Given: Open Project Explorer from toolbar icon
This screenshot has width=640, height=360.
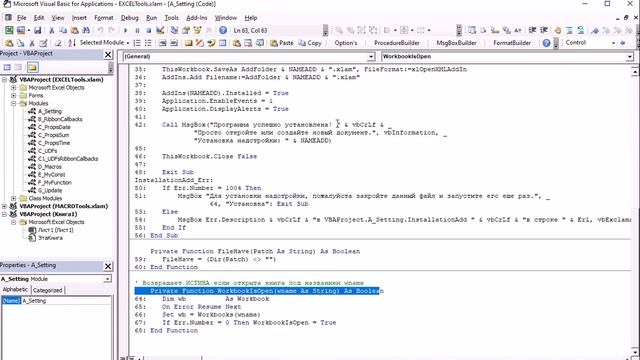Looking at the screenshot, I should [174, 30].
